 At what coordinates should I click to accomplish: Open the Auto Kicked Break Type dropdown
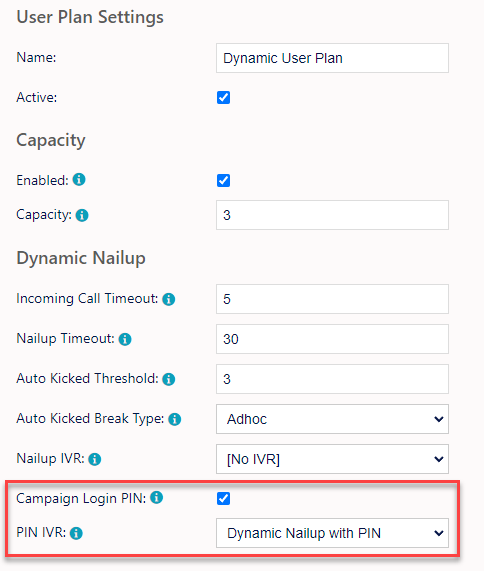332,419
